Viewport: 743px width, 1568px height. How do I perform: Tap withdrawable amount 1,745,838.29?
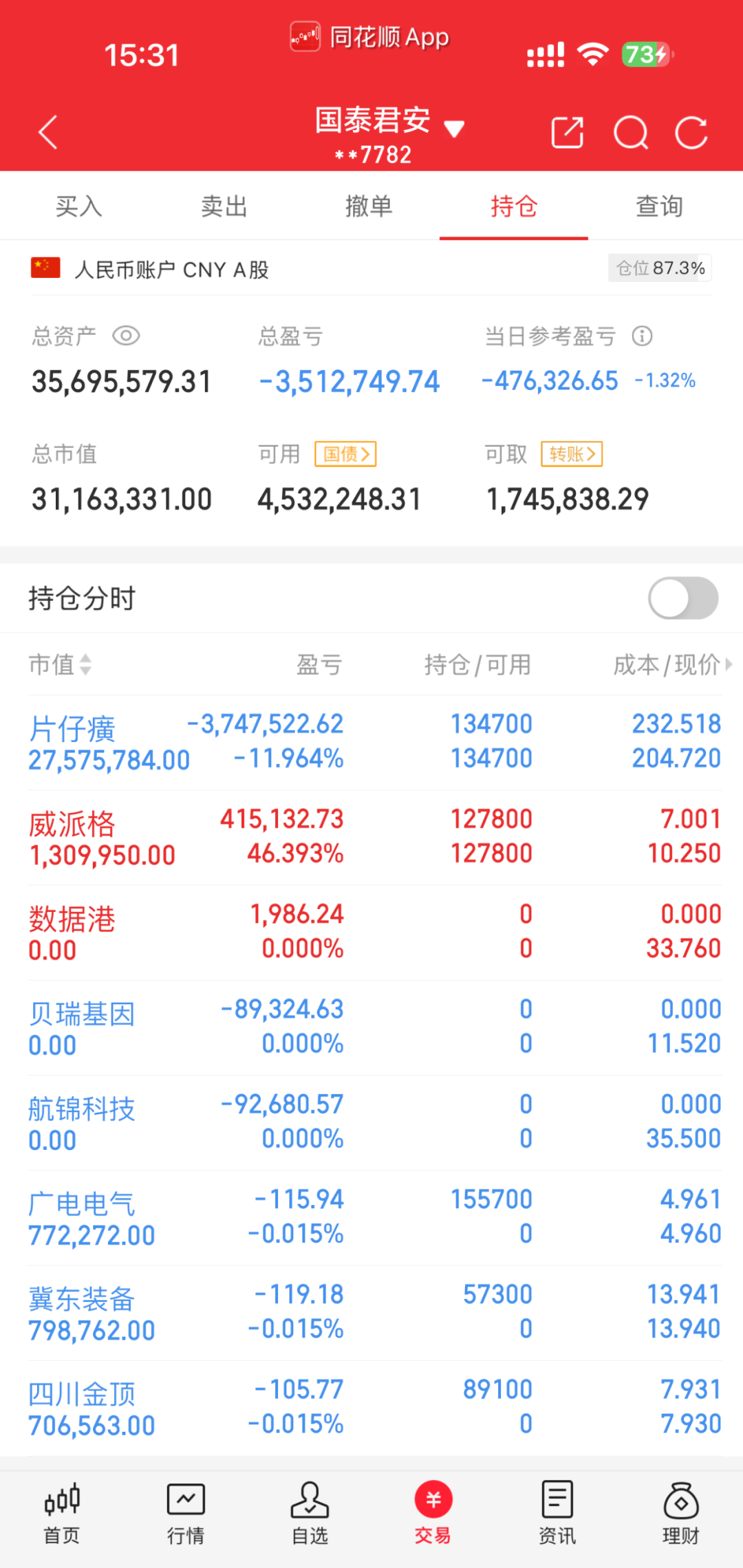[568, 499]
